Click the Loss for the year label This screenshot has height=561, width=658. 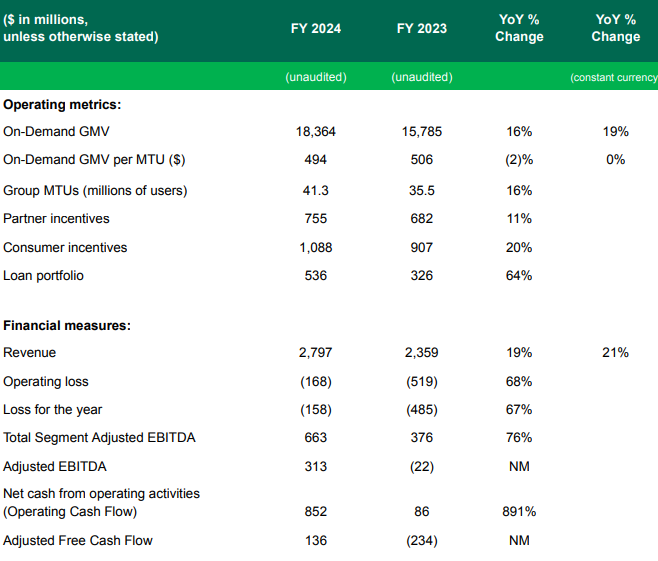[53, 409]
